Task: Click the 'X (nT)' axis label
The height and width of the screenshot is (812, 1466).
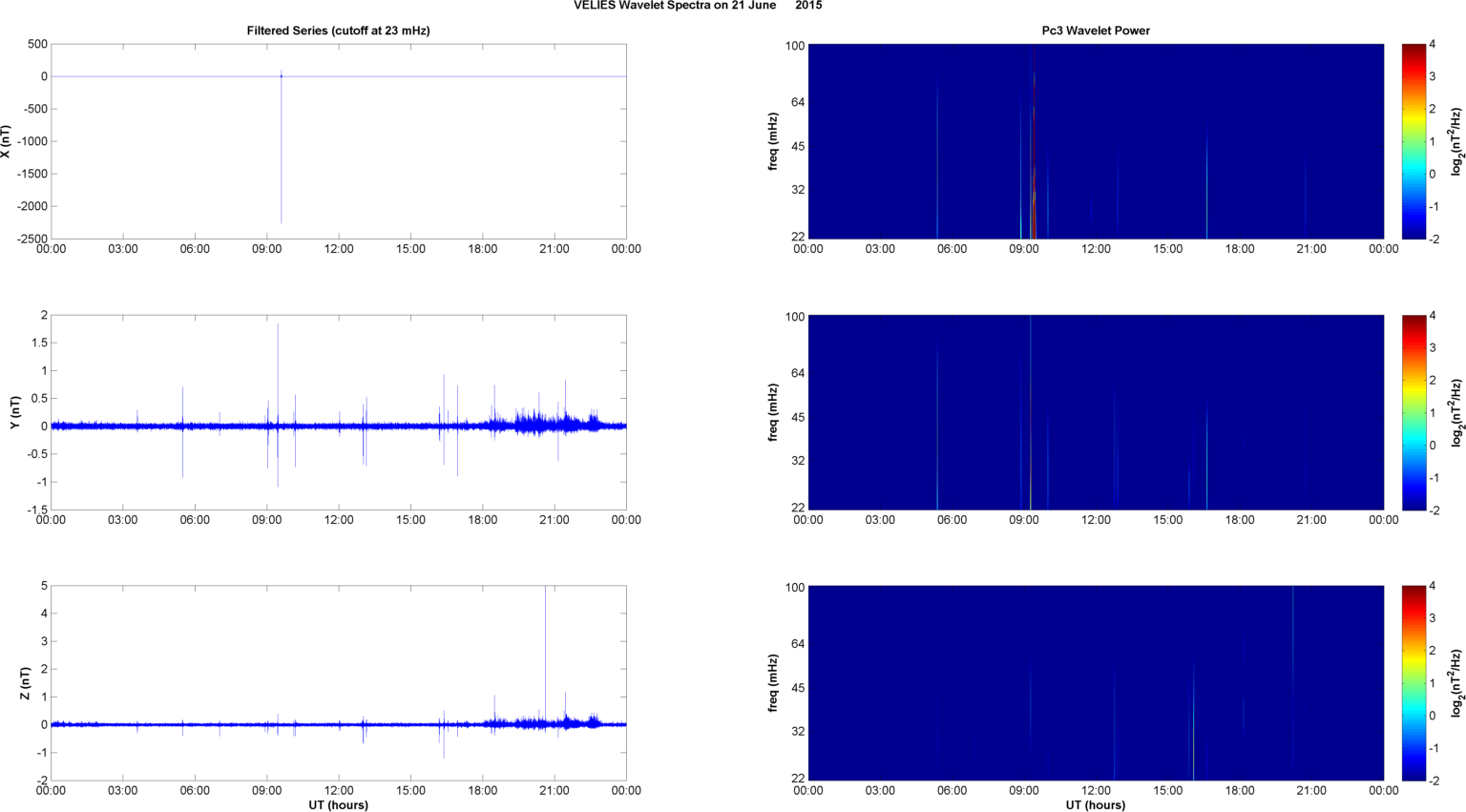Action: coord(7,141)
